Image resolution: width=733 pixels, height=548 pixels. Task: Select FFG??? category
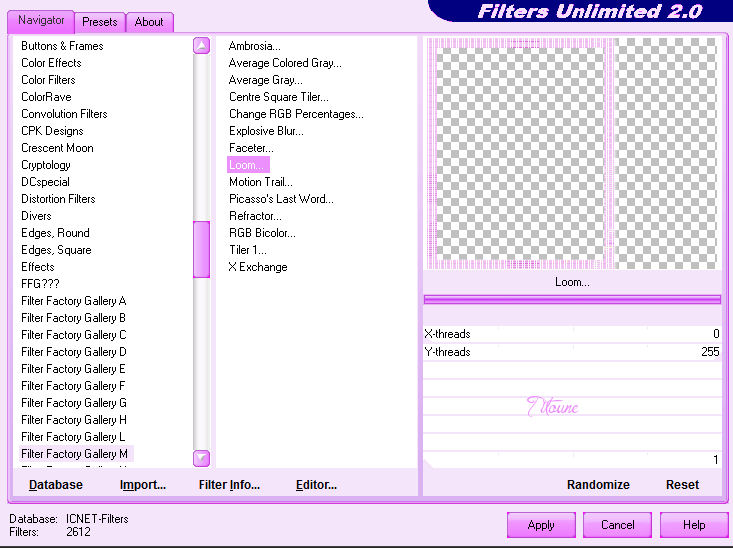point(40,284)
